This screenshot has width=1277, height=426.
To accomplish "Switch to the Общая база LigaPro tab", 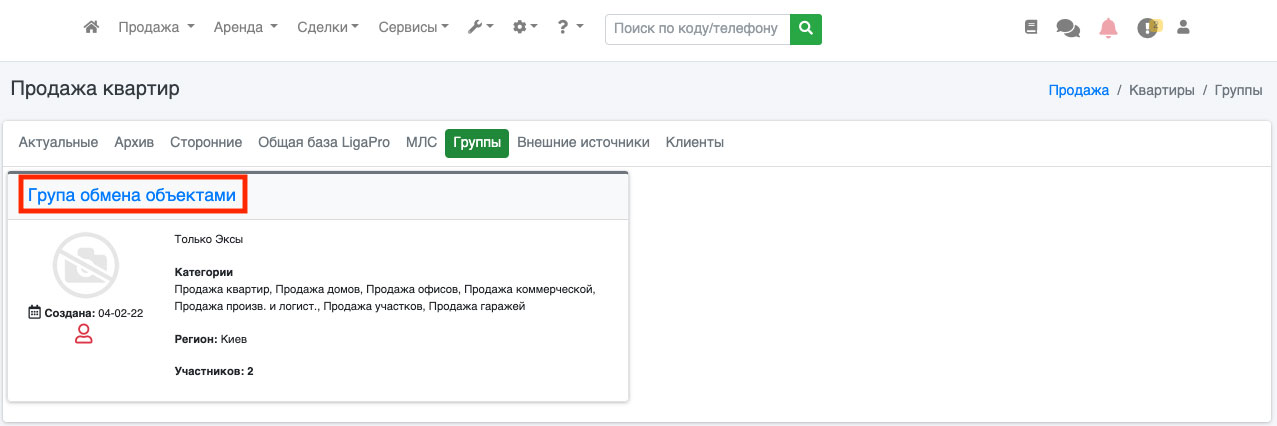I will [324, 143].
